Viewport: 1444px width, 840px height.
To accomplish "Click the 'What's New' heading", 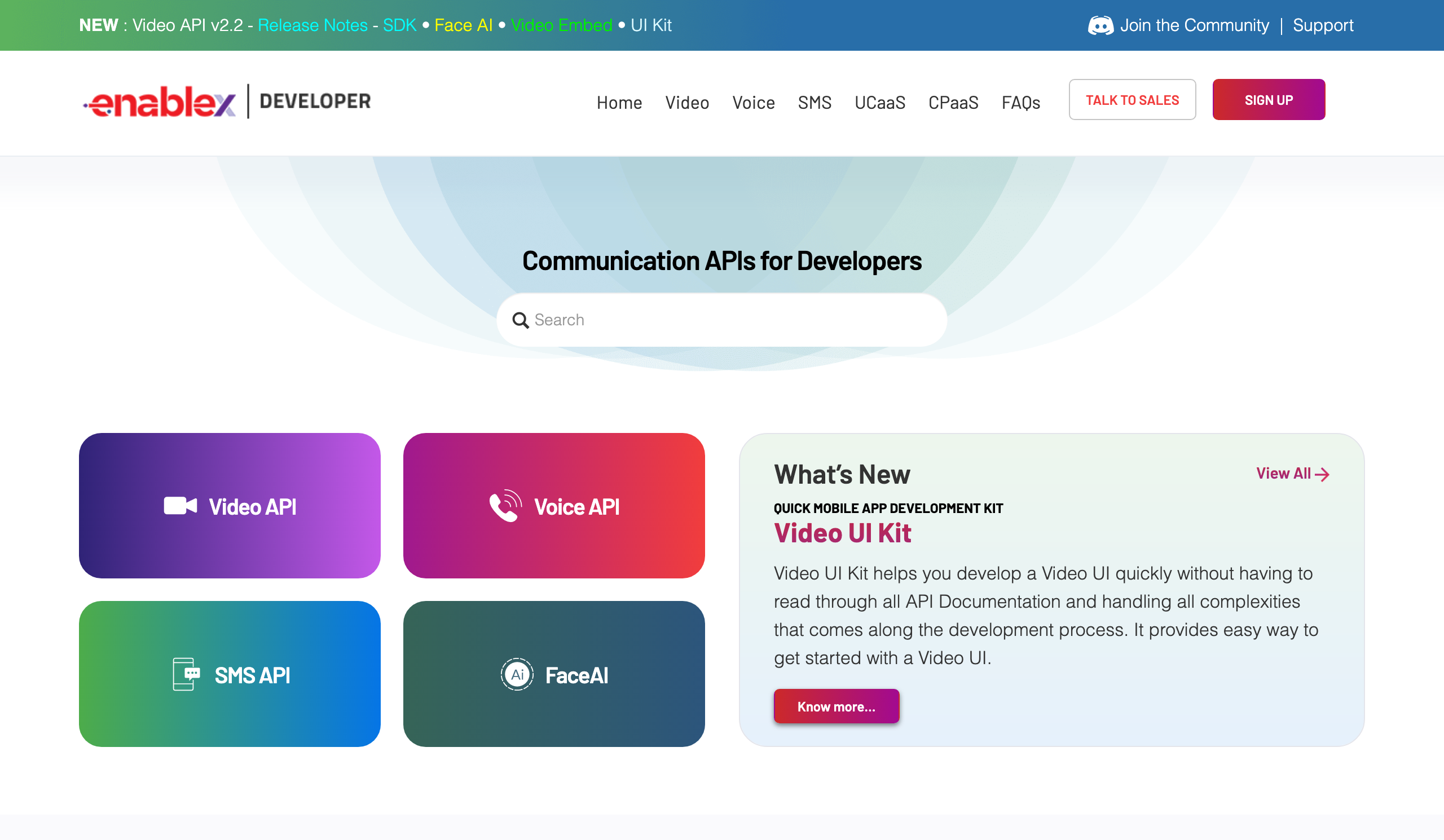I will pos(842,474).
